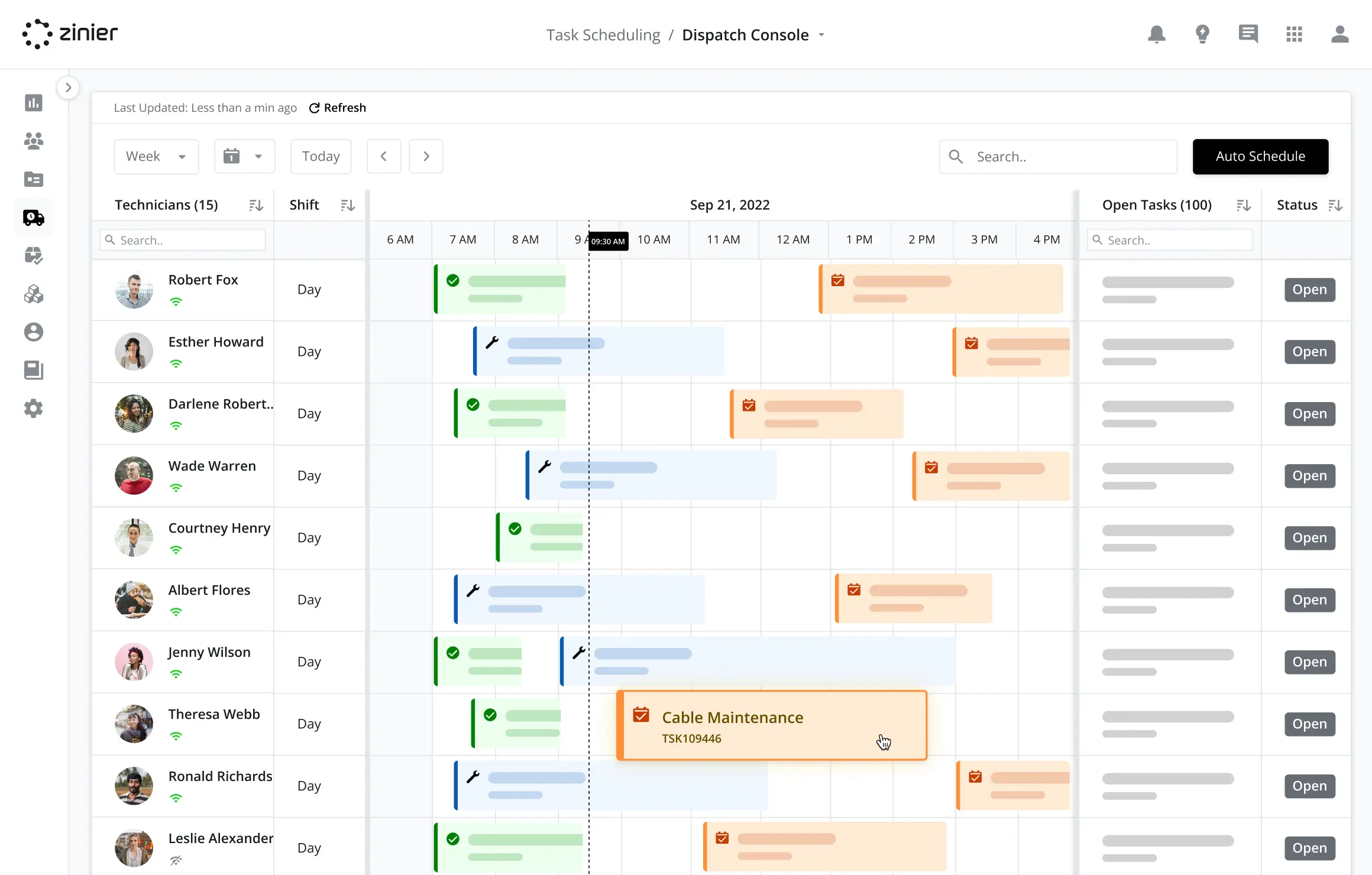Open the stacked boxes sidebar icon
Image resolution: width=1372 pixels, height=875 pixels.
point(34,294)
